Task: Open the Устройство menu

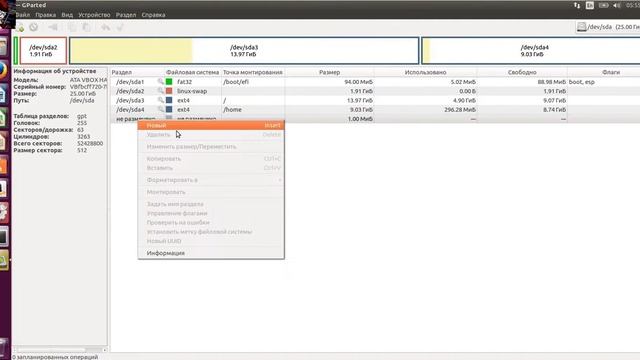Action: tap(94, 15)
